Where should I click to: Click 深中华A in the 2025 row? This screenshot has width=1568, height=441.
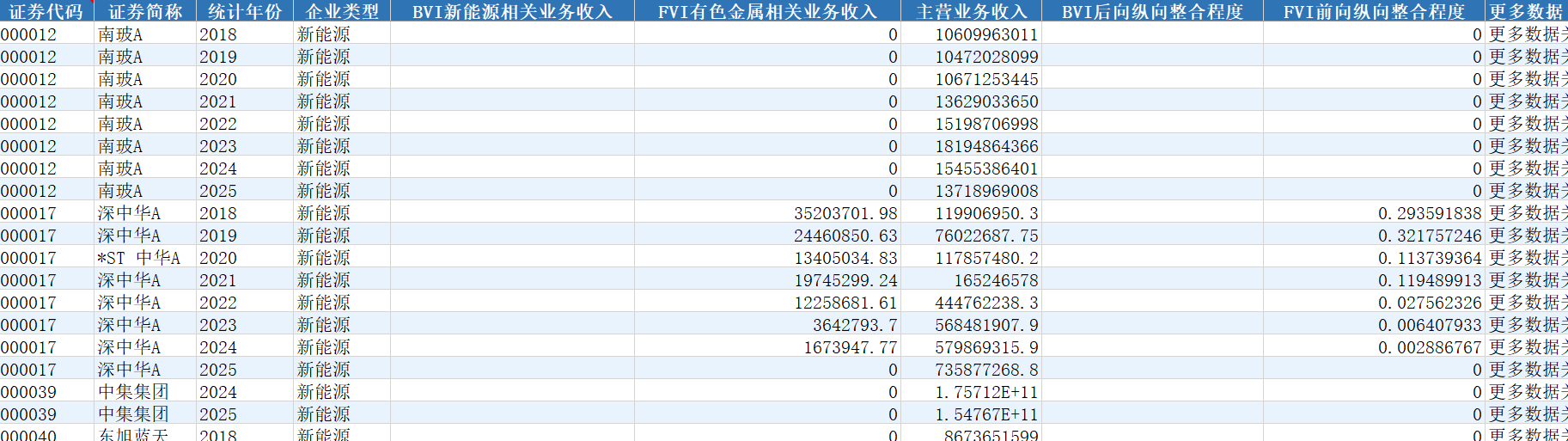145,370
